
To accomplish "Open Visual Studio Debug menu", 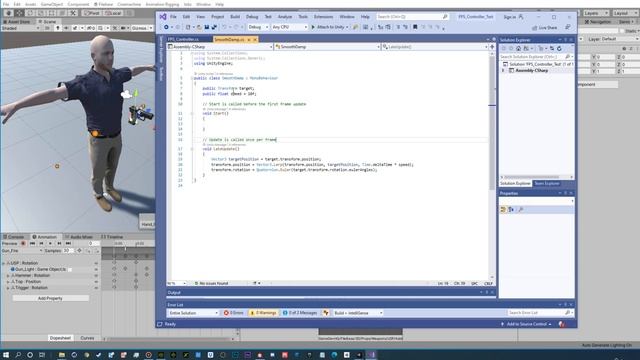I will coord(252,17).
